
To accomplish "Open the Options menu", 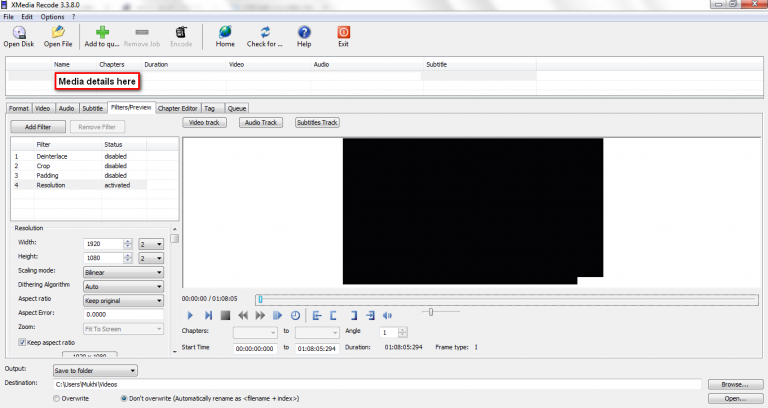I will click(x=52, y=17).
